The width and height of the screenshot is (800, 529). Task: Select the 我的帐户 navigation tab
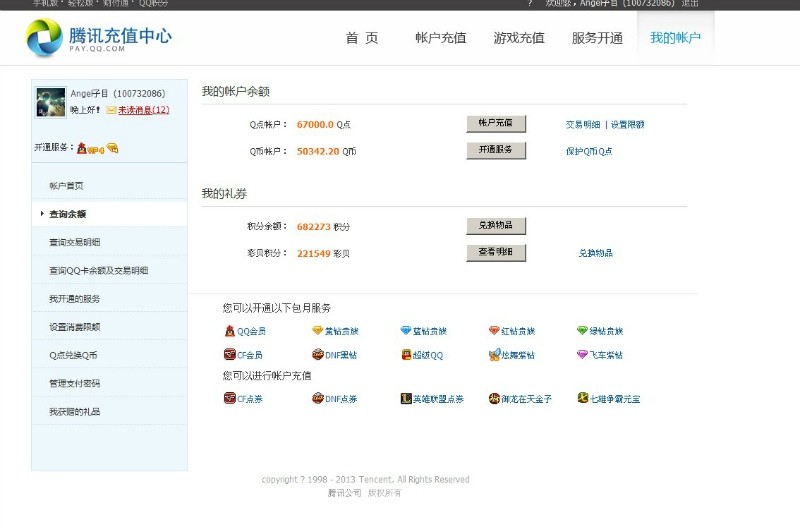pos(675,38)
